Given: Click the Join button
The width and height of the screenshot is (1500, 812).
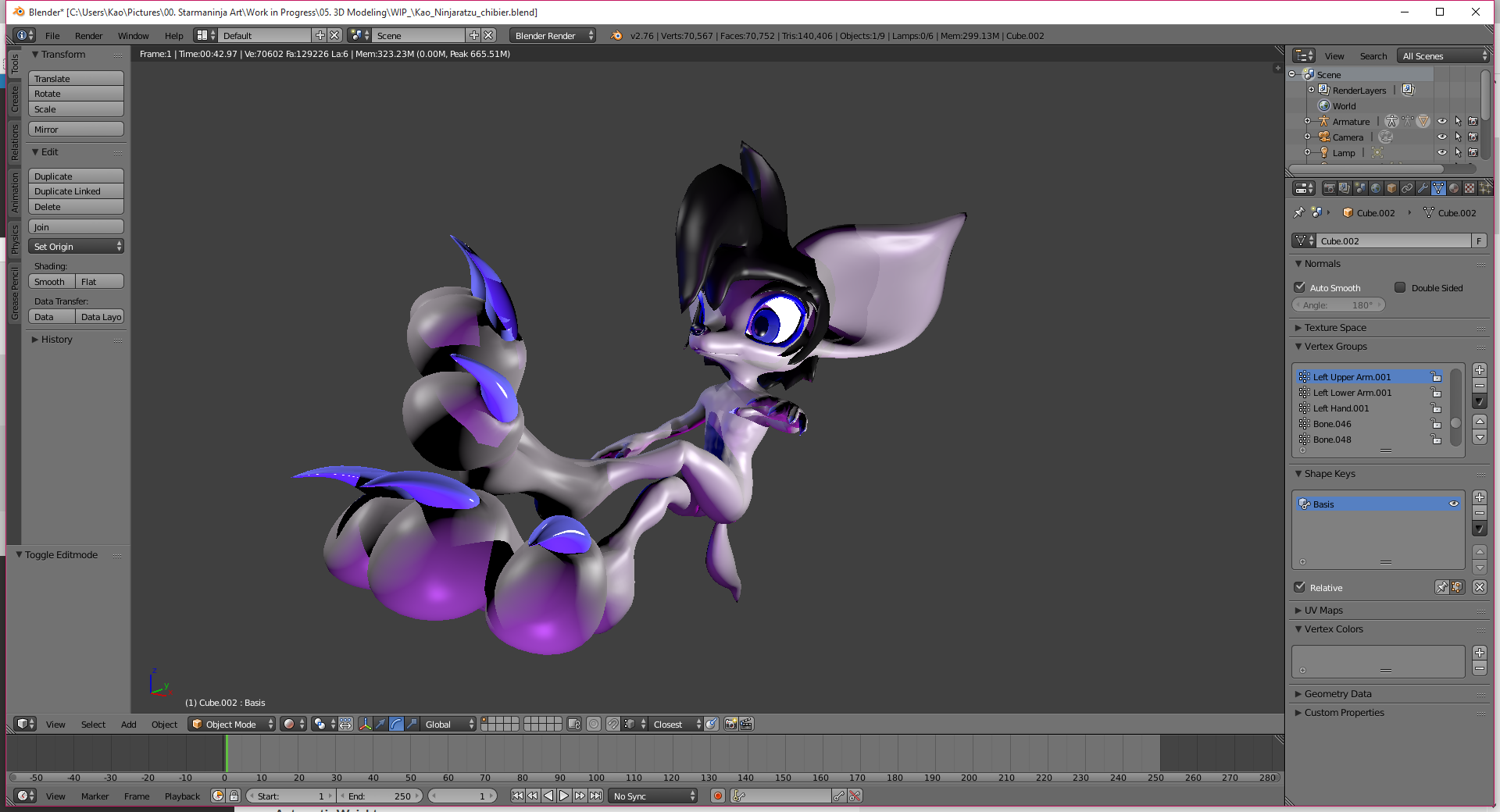Looking at the screenshot, I should (77, 226).
